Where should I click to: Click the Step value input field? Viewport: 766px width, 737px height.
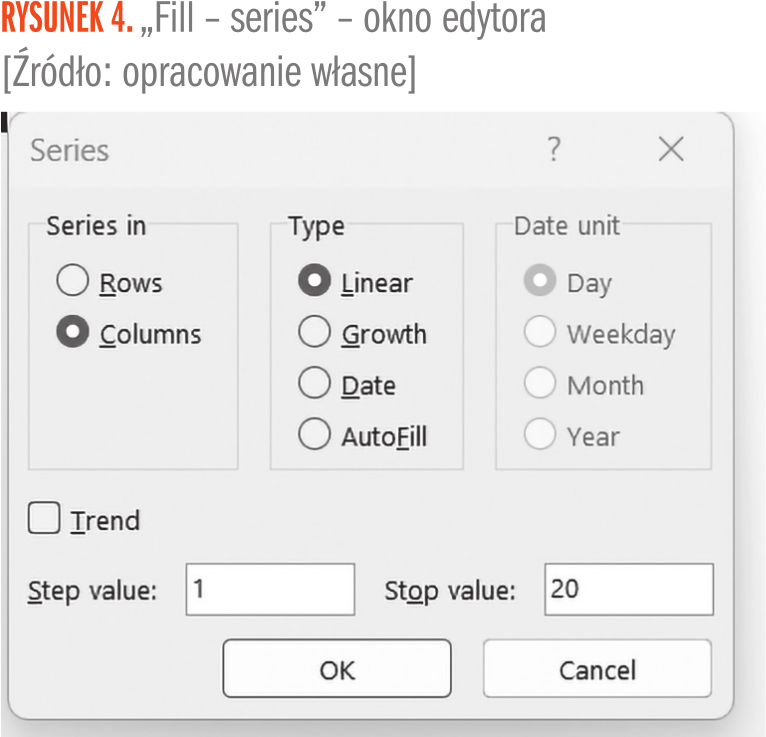tap(270, 589)
